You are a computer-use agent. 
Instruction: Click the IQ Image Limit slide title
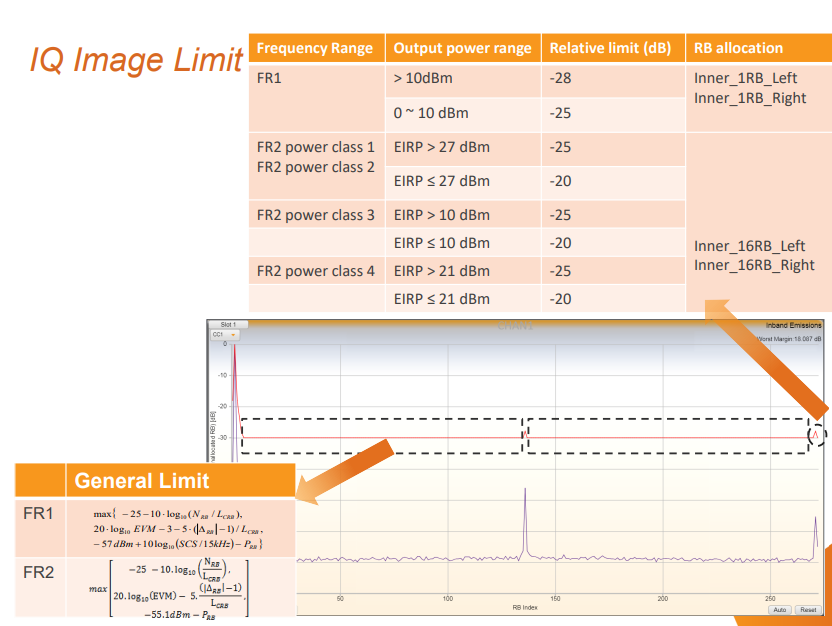pos(136,59)
